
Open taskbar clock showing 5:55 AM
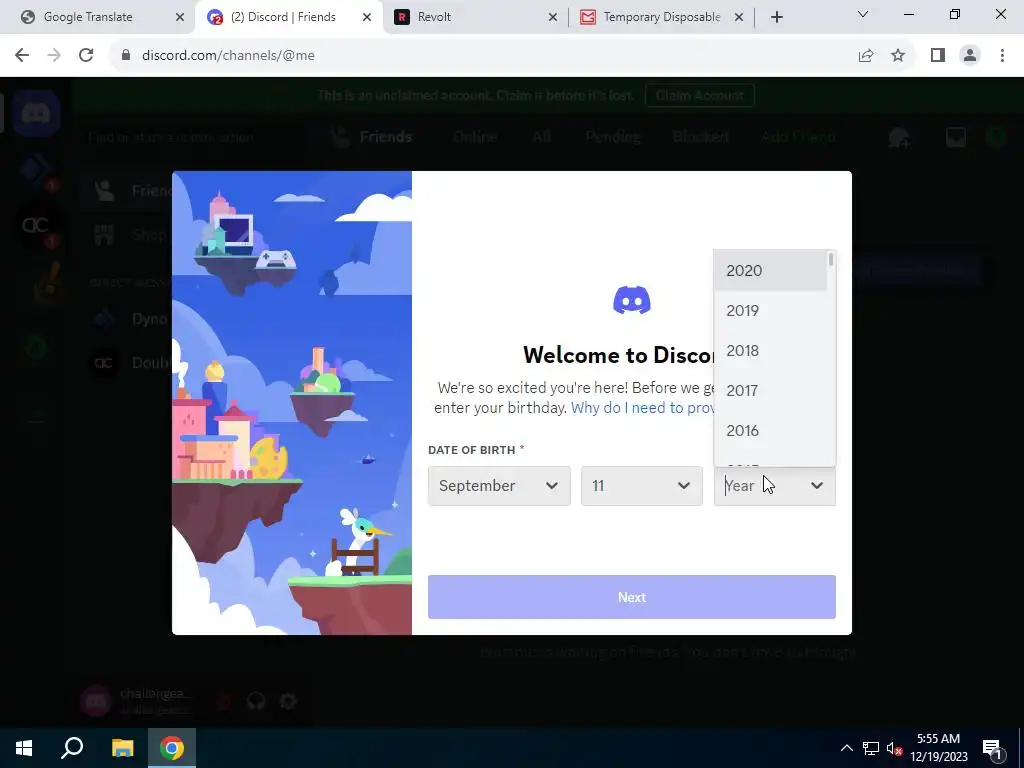coord(938,748)
